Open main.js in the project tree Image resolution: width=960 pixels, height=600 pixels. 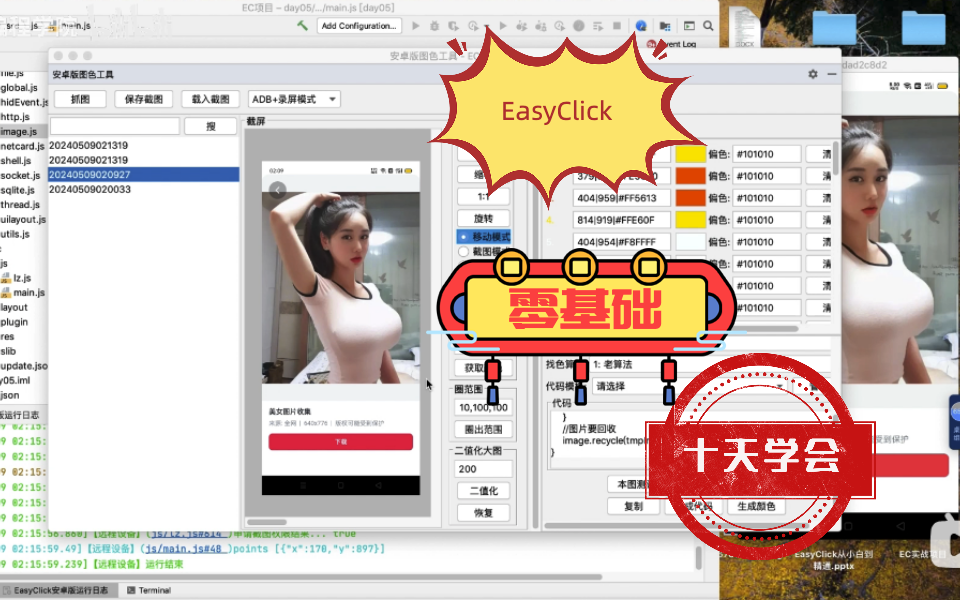coord(29,293)
